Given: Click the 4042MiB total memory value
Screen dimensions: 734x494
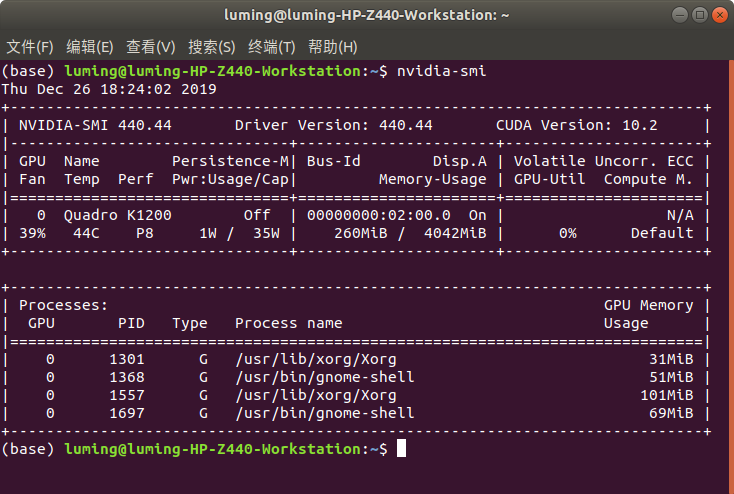Looking at the screenshot, I should click(x=455, y=233).
